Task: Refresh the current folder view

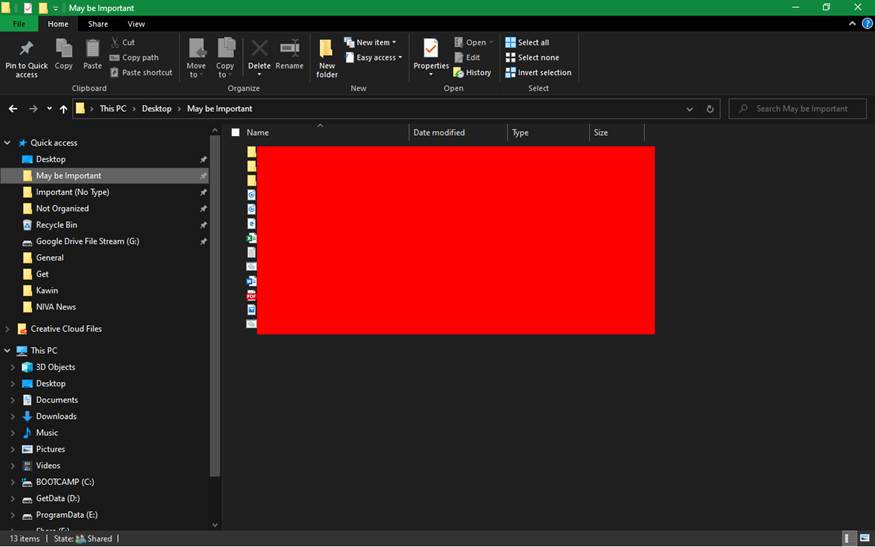Action: pos(710,109)
